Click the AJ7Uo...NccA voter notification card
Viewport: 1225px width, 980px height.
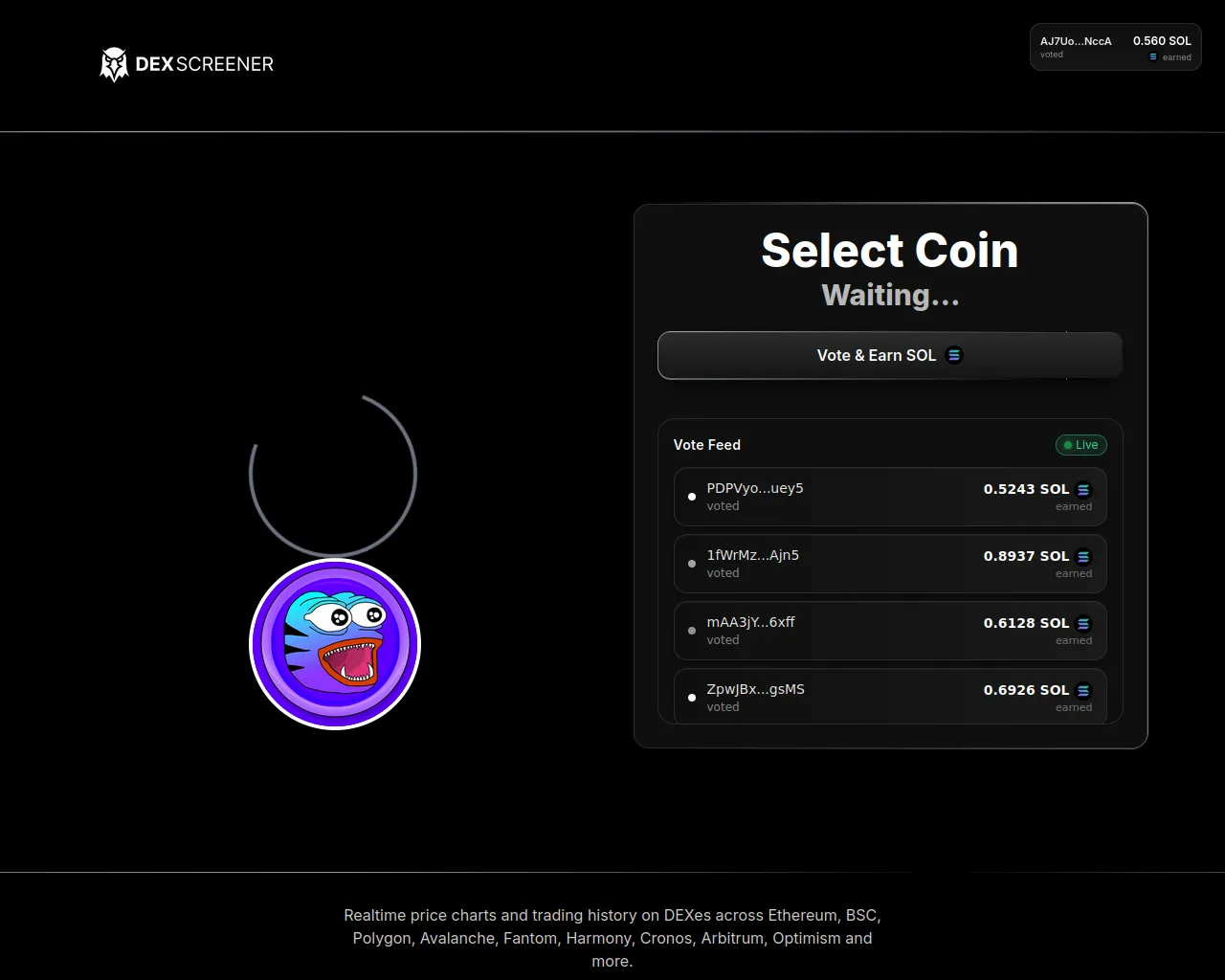click(x=1116, y=47)
